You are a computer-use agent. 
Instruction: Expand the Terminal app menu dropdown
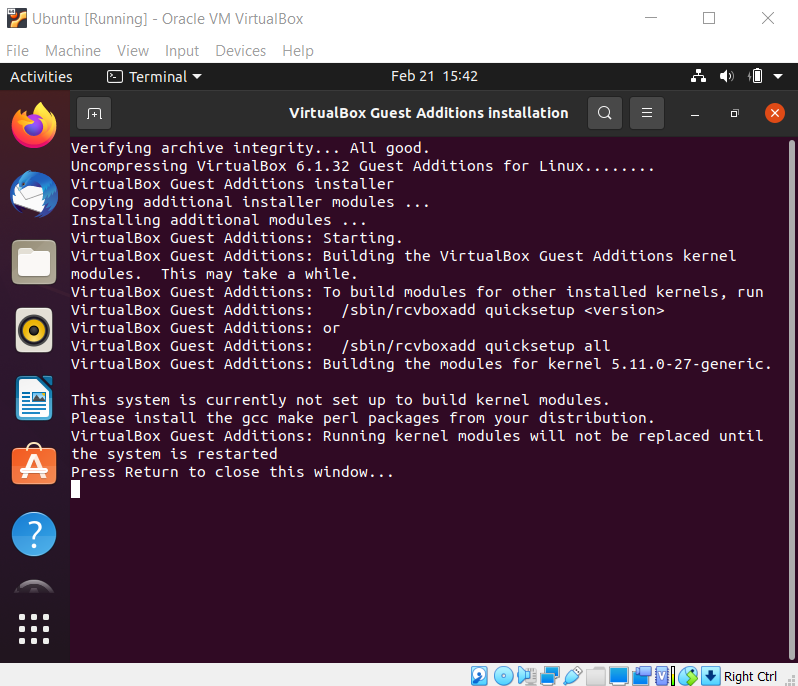point(154,77)
